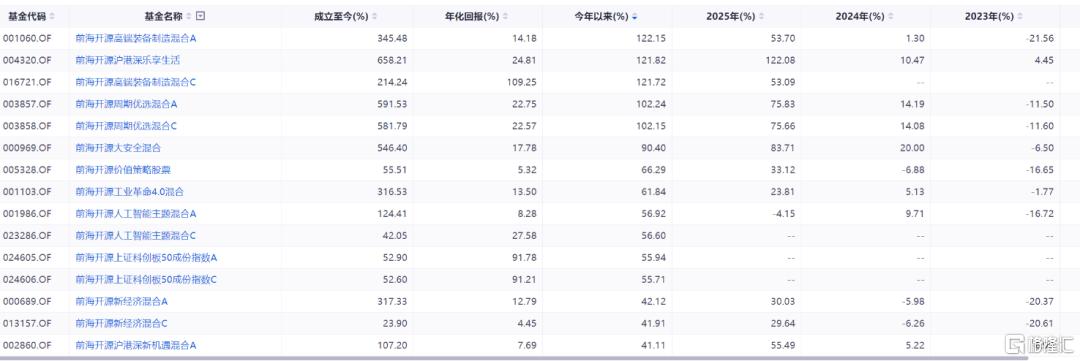1080x361 pixels.
Task: Open fund 前海开源上证科创板50成份指数A
Action: (146, 258)
